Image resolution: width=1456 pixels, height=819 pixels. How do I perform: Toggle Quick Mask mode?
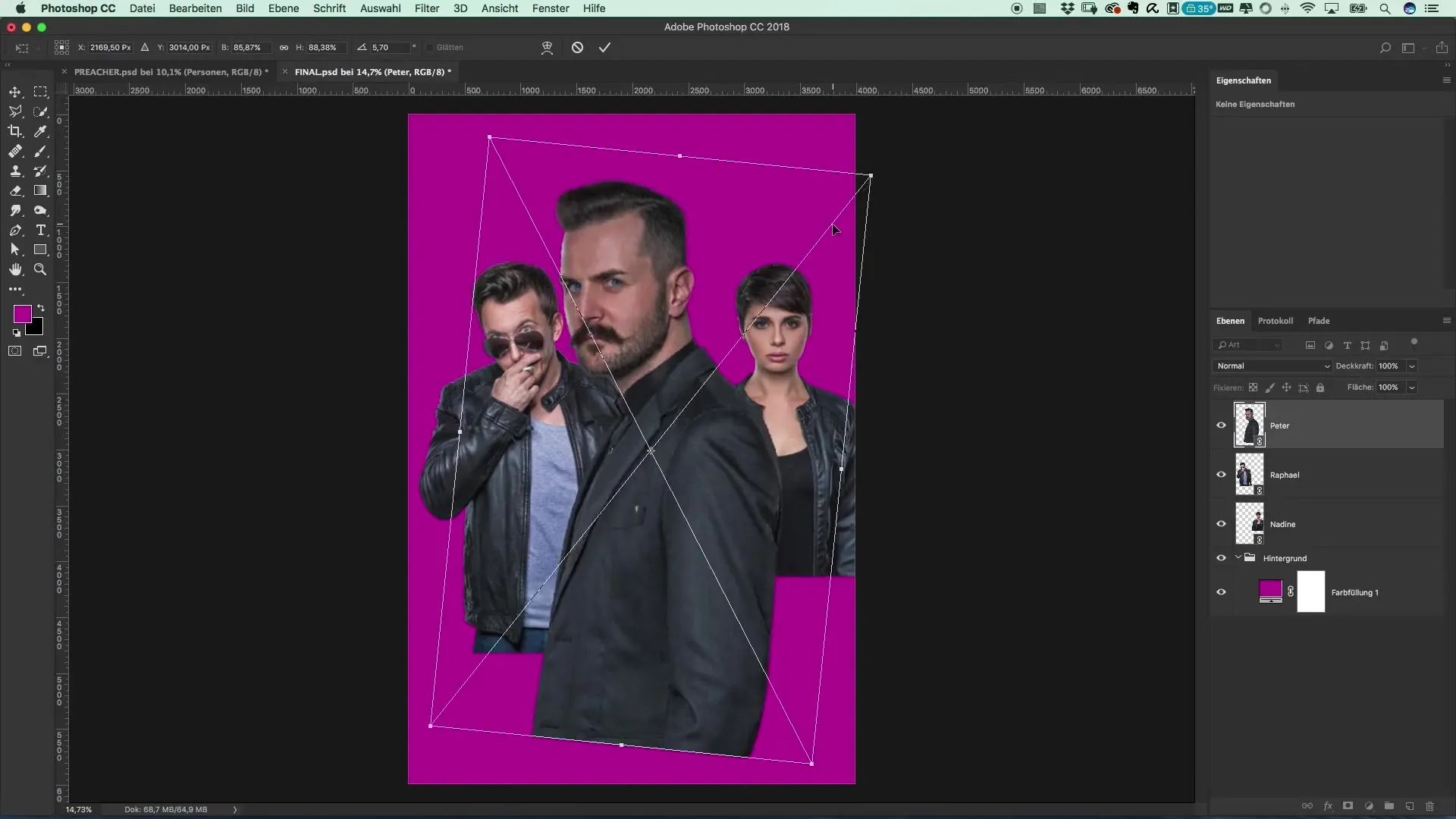pyautogui.click(x=15, y=351)
